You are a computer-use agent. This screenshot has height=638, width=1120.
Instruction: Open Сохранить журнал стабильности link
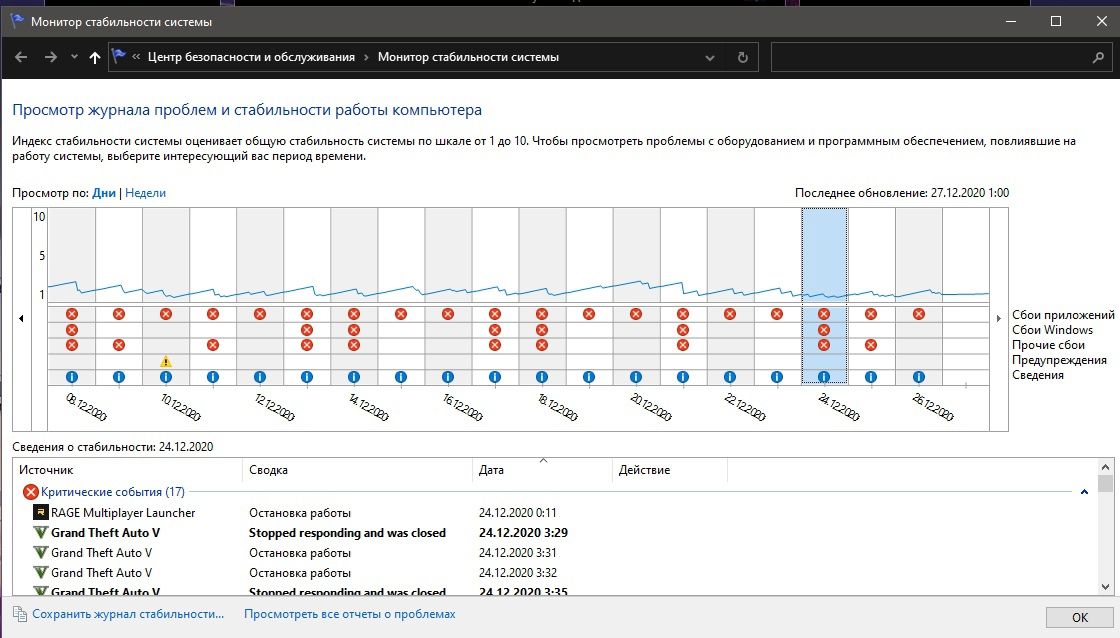click(128, 614)
